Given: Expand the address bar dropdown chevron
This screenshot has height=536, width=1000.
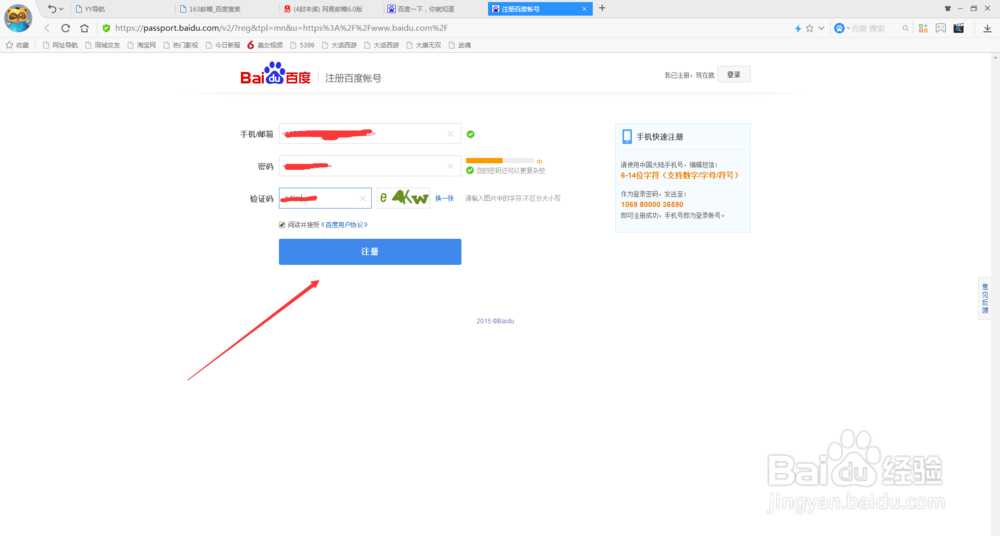Looking at the screenshot, I should (821, 28).
